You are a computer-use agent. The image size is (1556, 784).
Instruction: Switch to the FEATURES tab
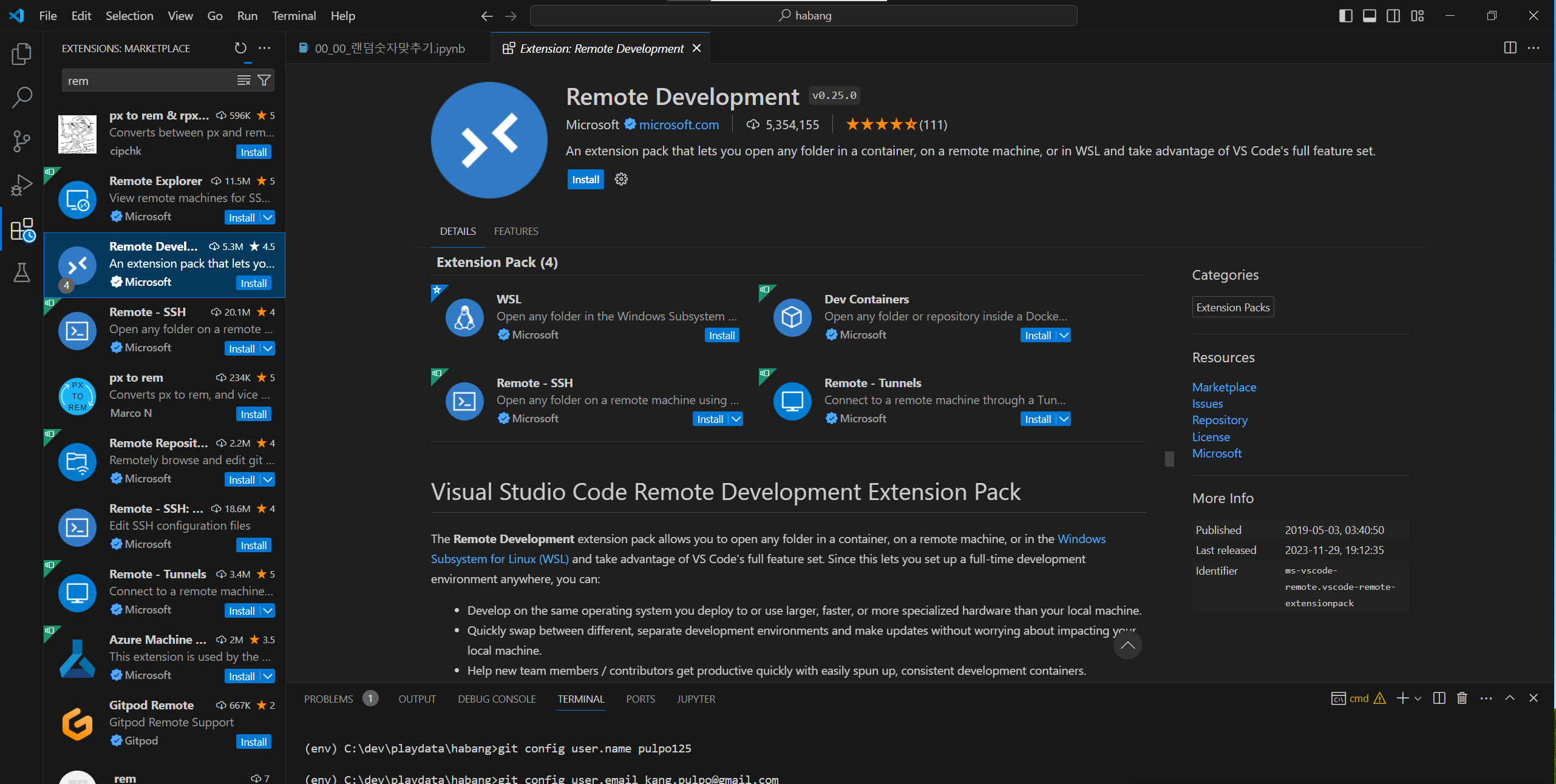point(515,231)
